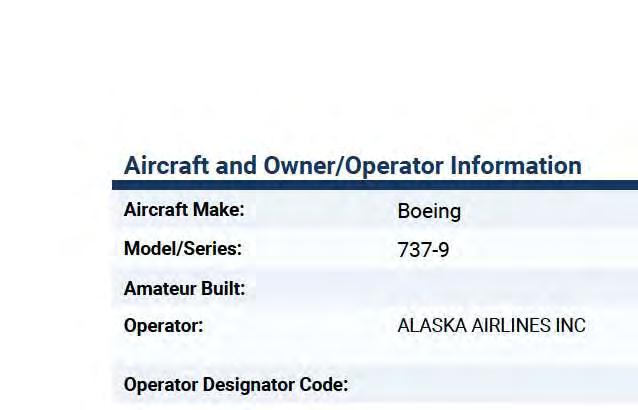638x410 pixels.
Task: Click the word "Designator" in bottom label
Action: point(250,384)
